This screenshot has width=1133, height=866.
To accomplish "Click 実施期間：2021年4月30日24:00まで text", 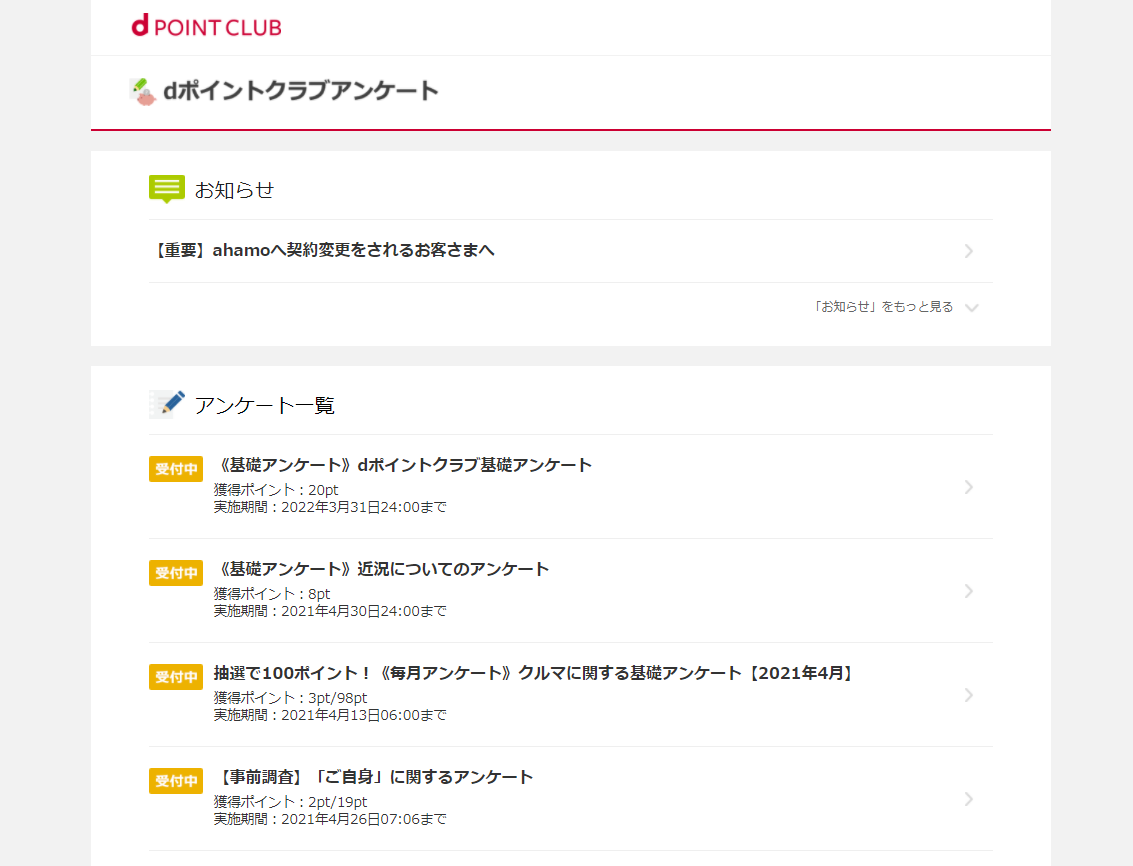I will click(330, 612).
